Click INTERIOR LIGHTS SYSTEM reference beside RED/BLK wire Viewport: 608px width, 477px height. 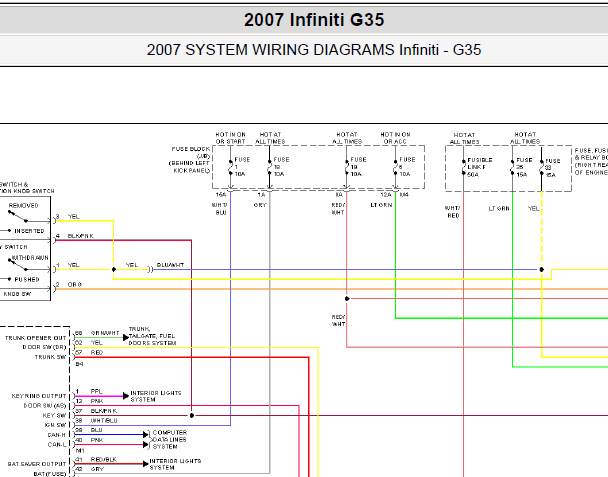tap(175, 464)
